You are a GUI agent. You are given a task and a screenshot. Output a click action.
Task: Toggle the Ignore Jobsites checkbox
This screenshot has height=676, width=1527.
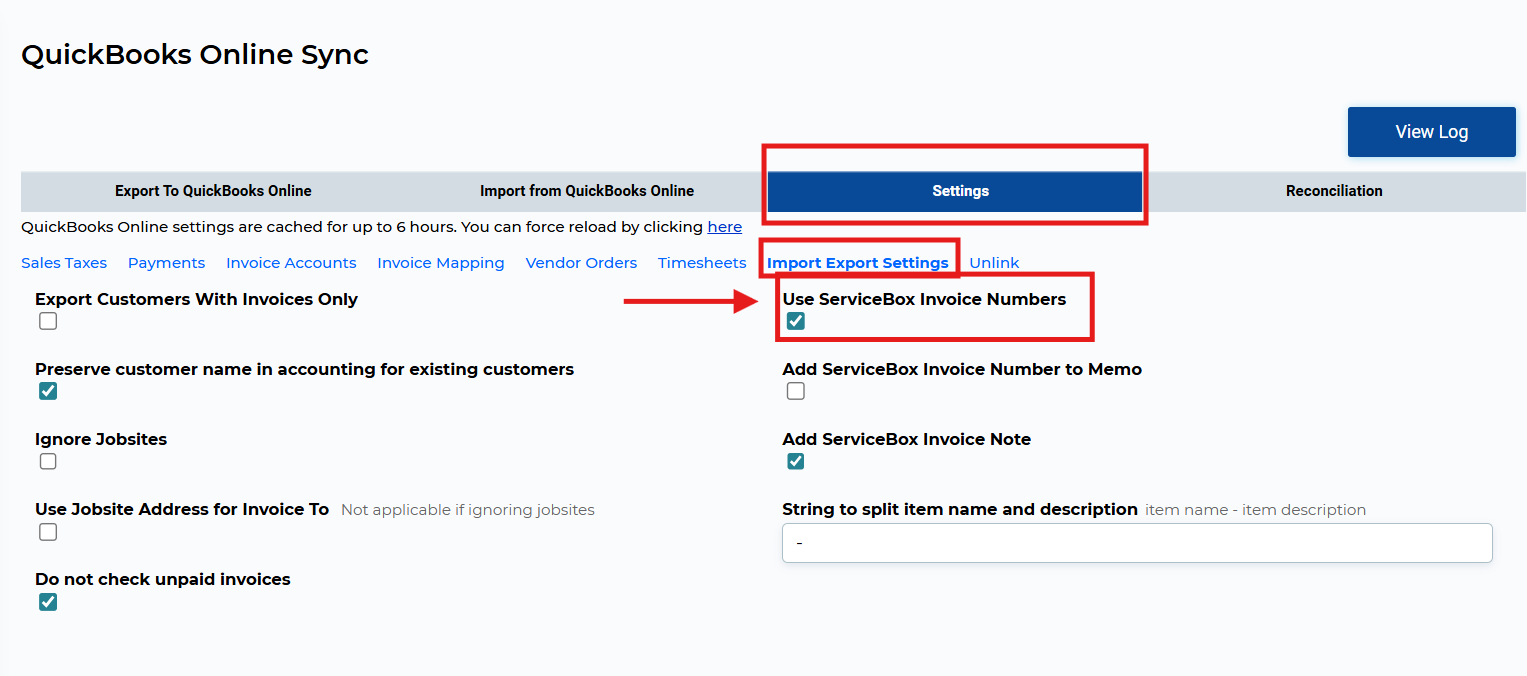click(x=48, y=461)
